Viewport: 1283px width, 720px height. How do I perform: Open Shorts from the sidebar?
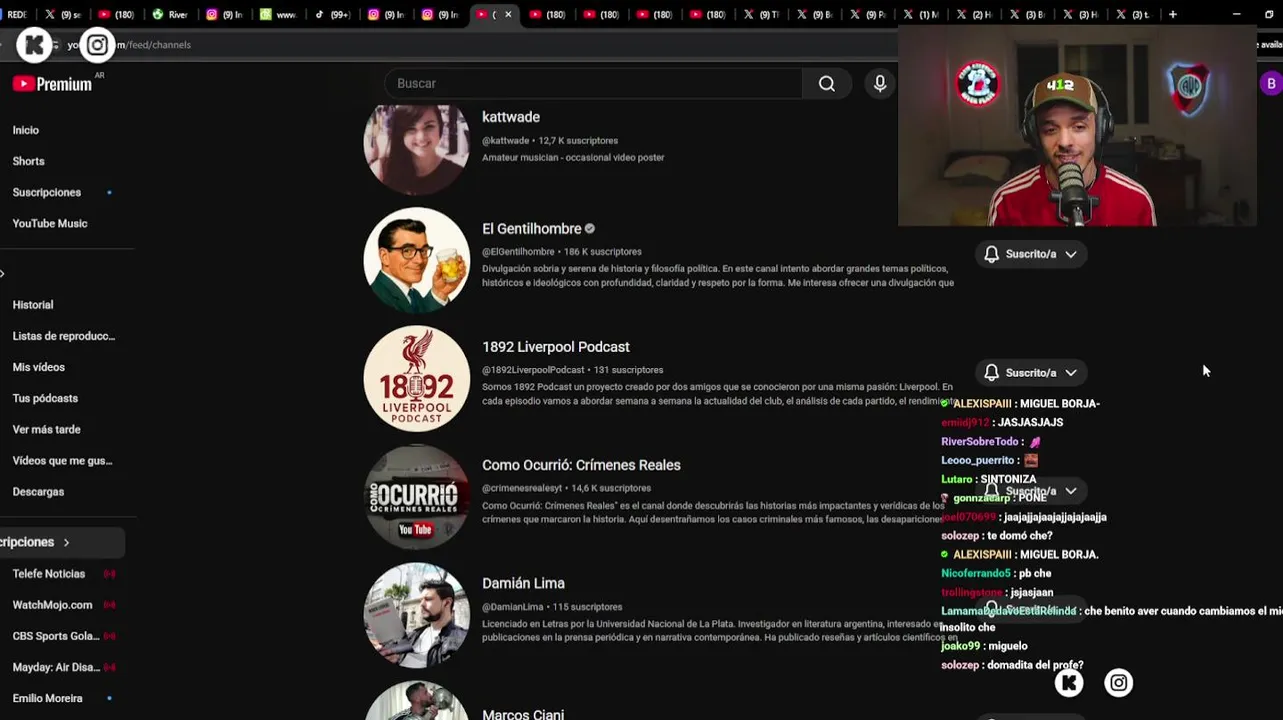coord(28,161)
